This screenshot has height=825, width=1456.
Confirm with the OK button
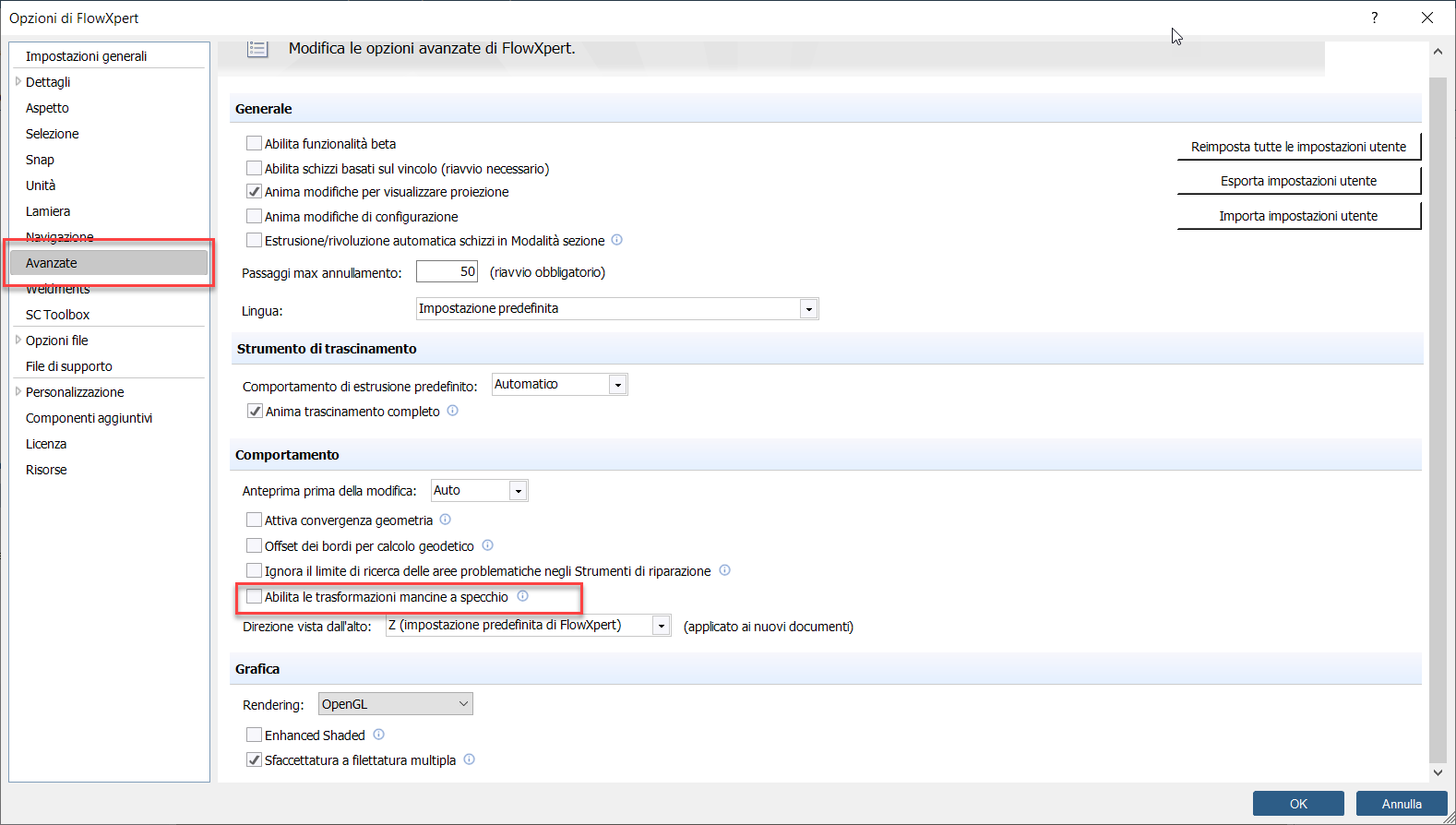click(x=1298, y=804)
